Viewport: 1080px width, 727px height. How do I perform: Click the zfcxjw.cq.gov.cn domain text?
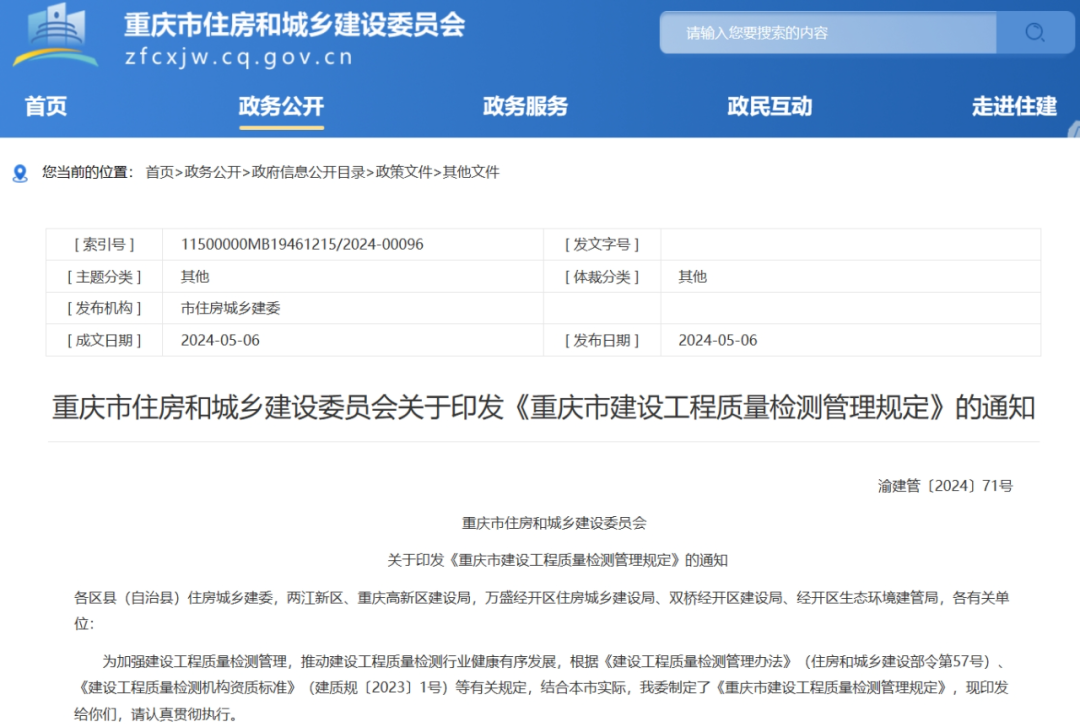pos(239,57)
